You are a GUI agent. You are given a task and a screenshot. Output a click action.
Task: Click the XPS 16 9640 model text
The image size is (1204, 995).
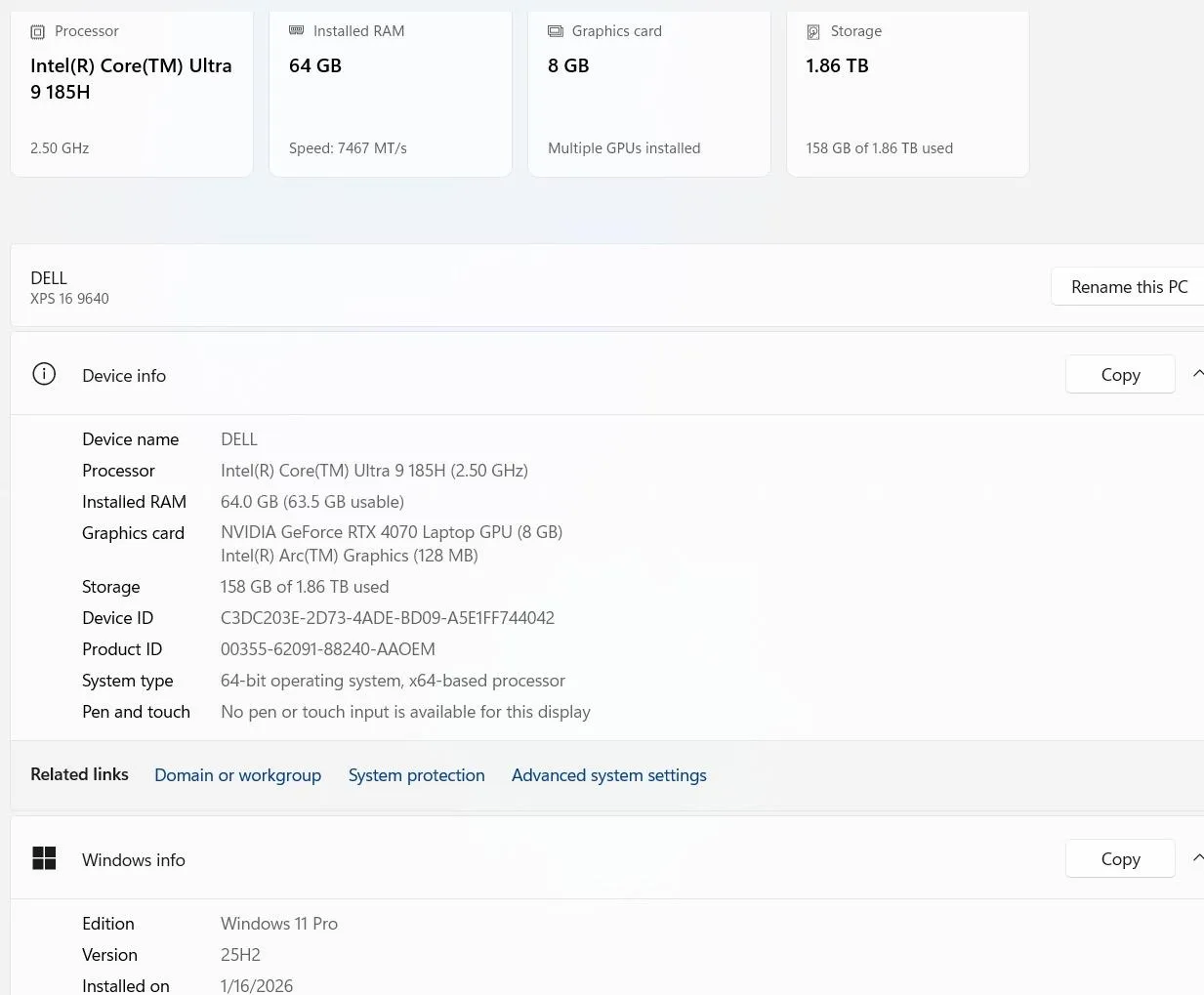click(x=69, y=299)
